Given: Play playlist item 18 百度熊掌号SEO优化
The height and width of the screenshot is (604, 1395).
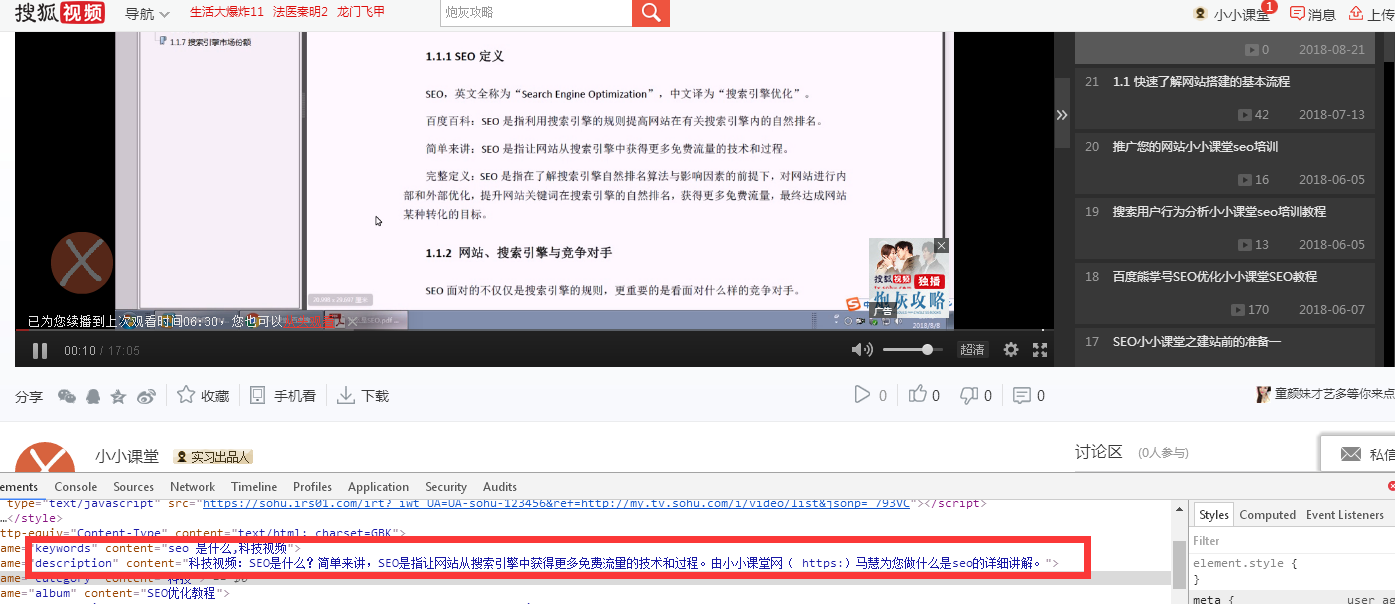Looking at the screenshot, I should point(1225,292).
